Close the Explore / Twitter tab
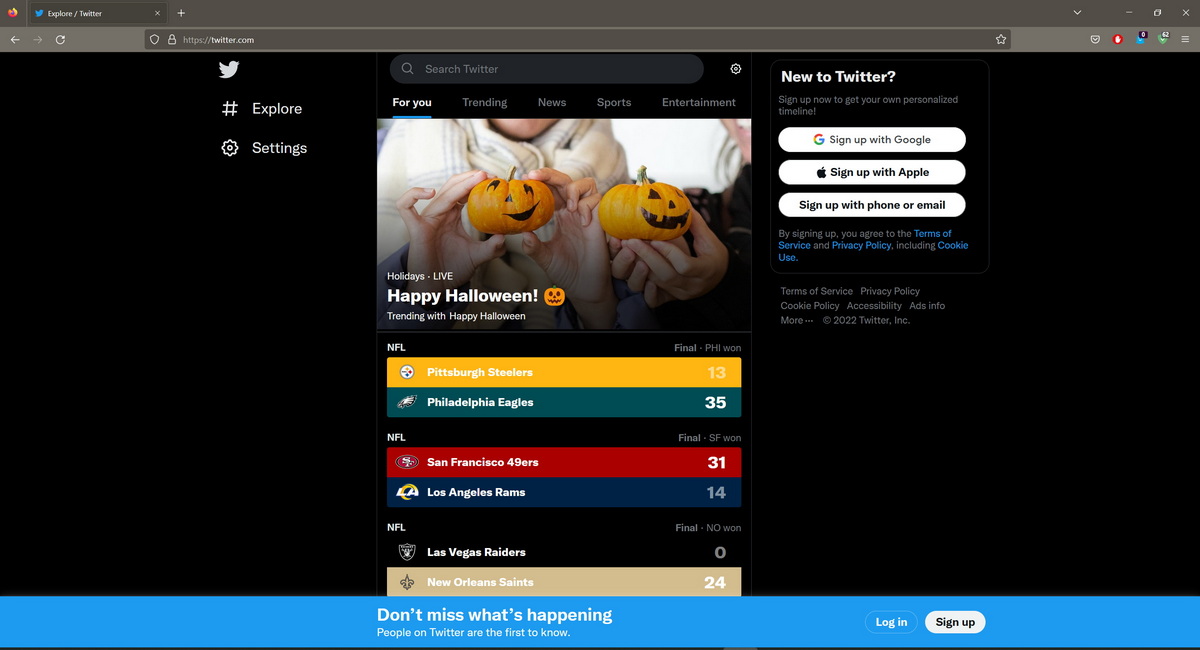Screen dimensions: 1200x650 pos(157,13)
